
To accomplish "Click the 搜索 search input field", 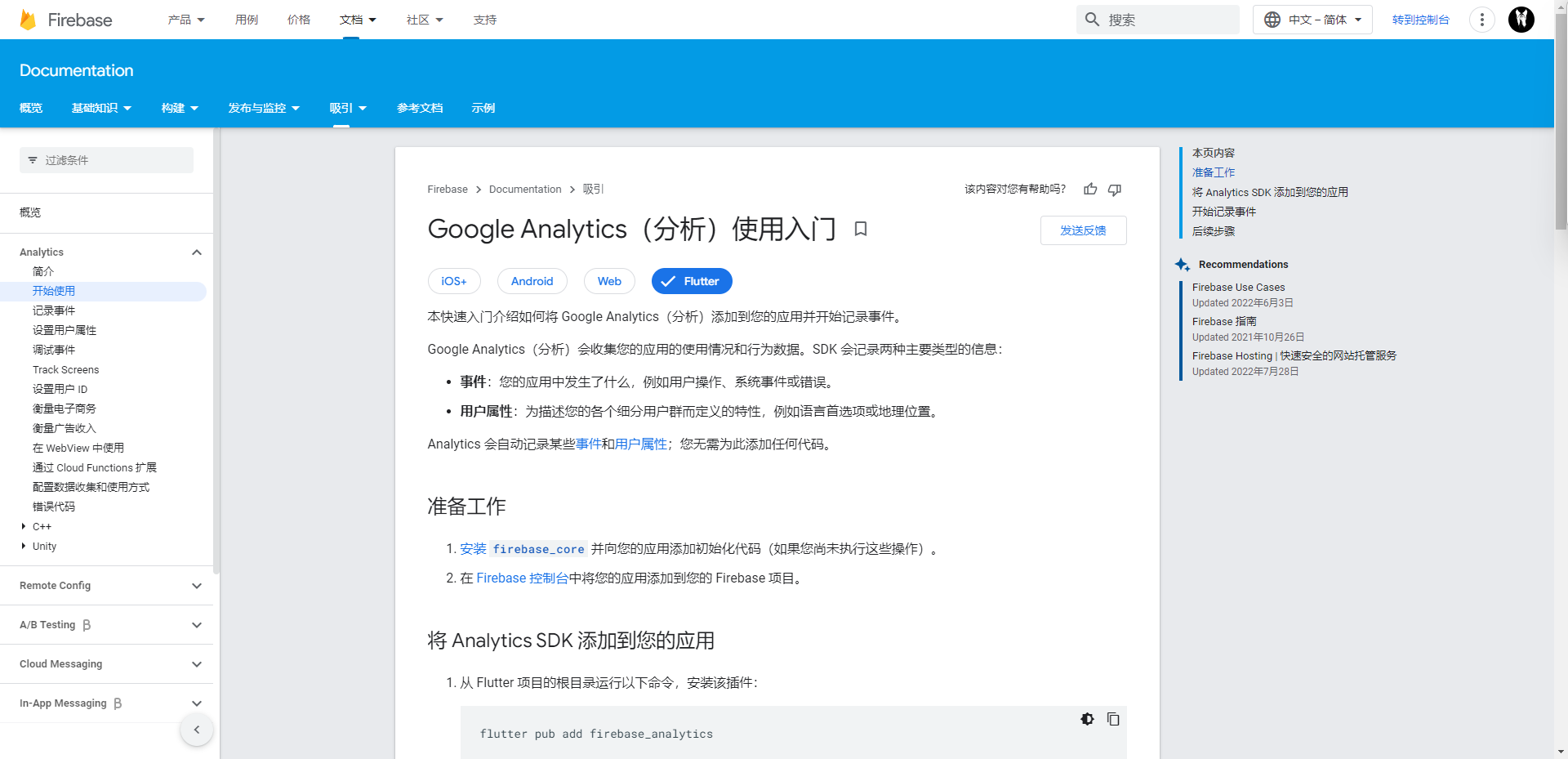I will (x=1158, y=20).
